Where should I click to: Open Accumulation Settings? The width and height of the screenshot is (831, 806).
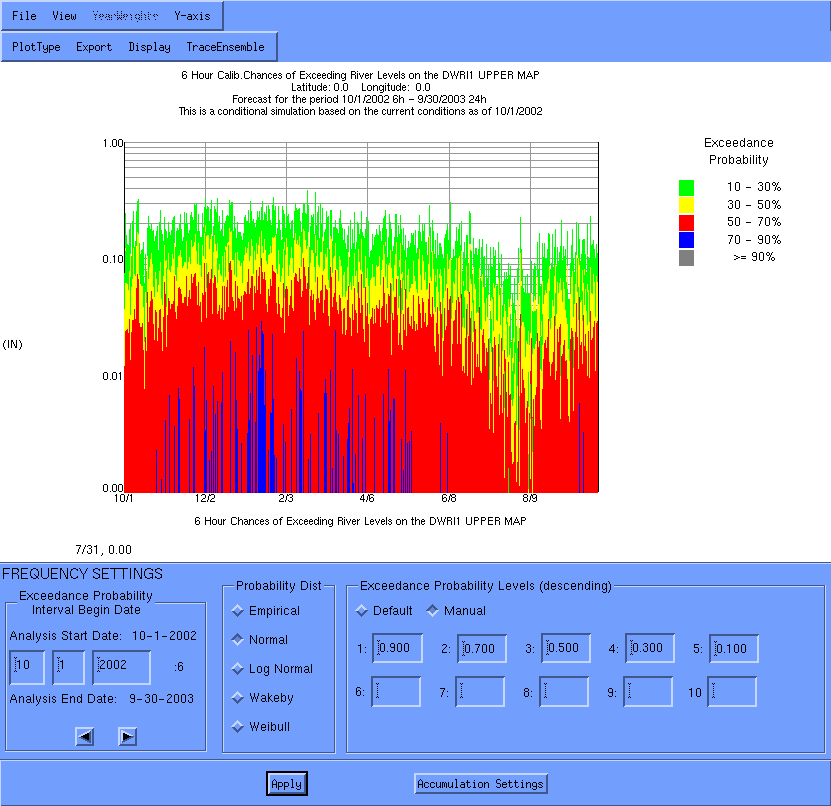(x=481, y=784)
